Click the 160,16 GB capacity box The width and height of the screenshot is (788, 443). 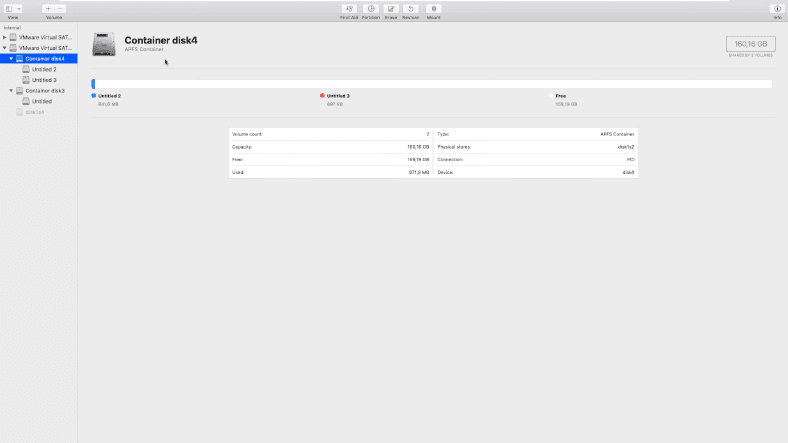click(x=750, y=44)
